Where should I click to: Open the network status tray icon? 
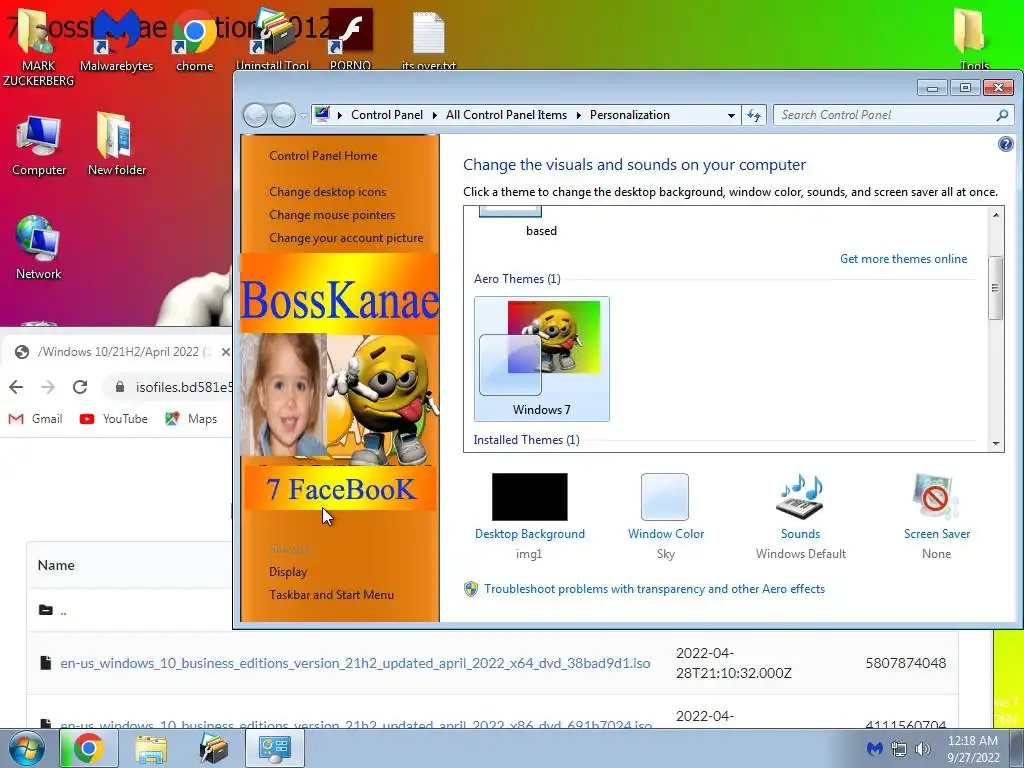[899, 748]
